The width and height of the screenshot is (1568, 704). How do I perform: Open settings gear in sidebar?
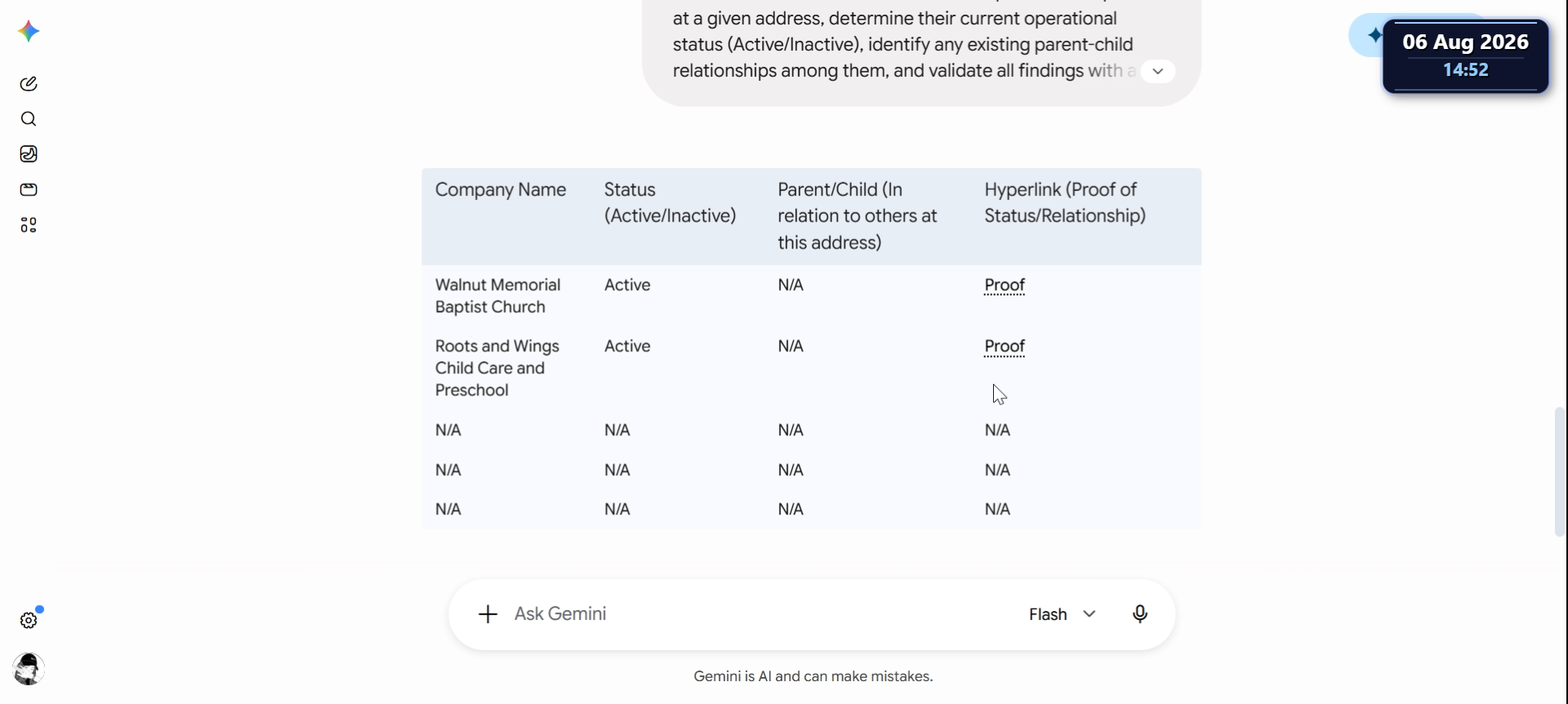pos(29,621)
